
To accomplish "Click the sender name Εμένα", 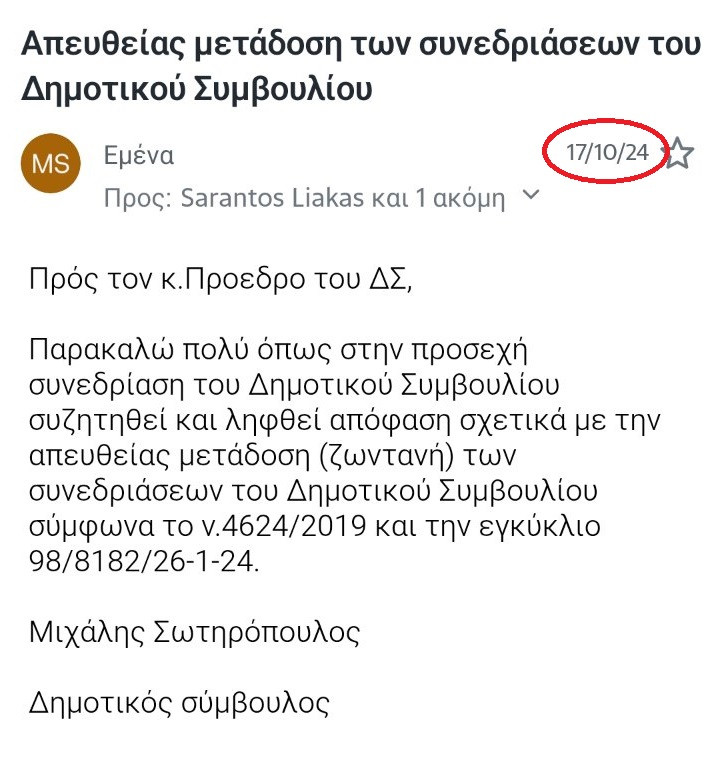I will tap(139, 155).
